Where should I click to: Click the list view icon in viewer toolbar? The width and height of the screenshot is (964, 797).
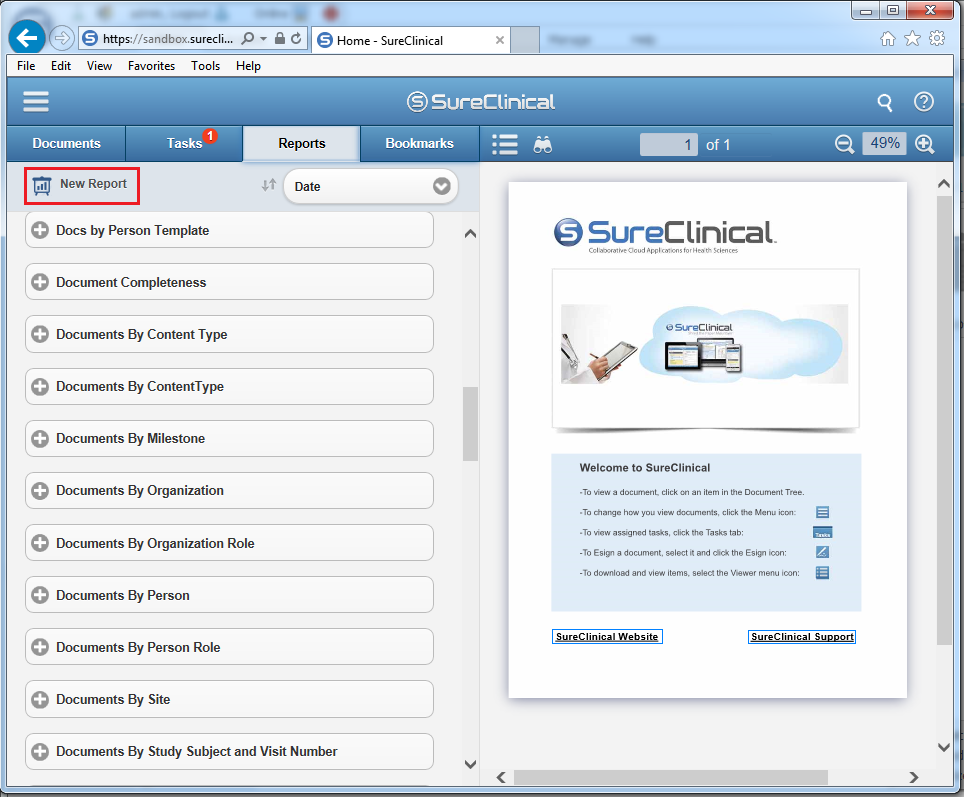505,145
